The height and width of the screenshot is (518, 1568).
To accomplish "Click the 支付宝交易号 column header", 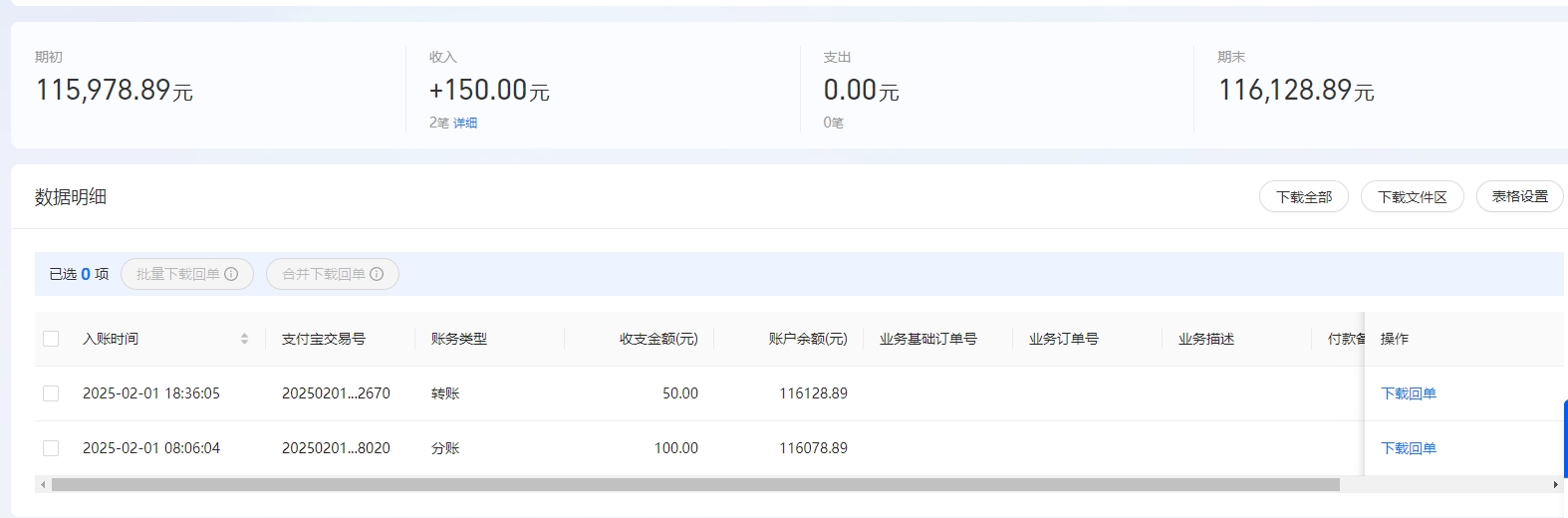I will pos(324,339).
